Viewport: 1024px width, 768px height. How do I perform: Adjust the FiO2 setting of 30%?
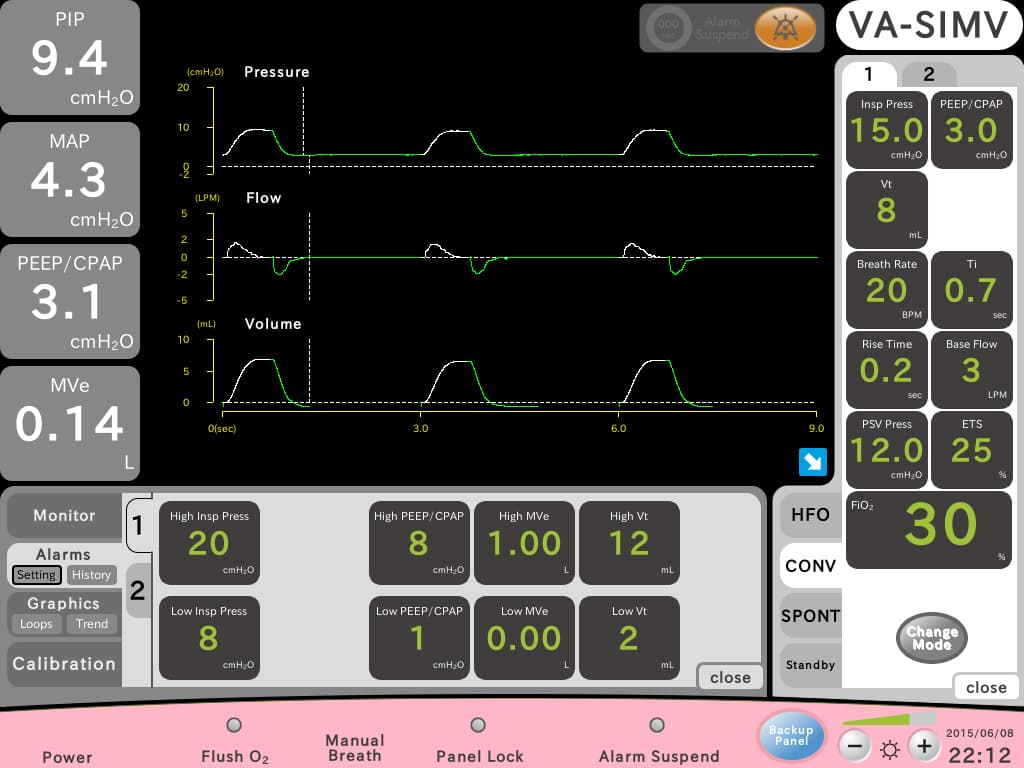click(929, 530)
